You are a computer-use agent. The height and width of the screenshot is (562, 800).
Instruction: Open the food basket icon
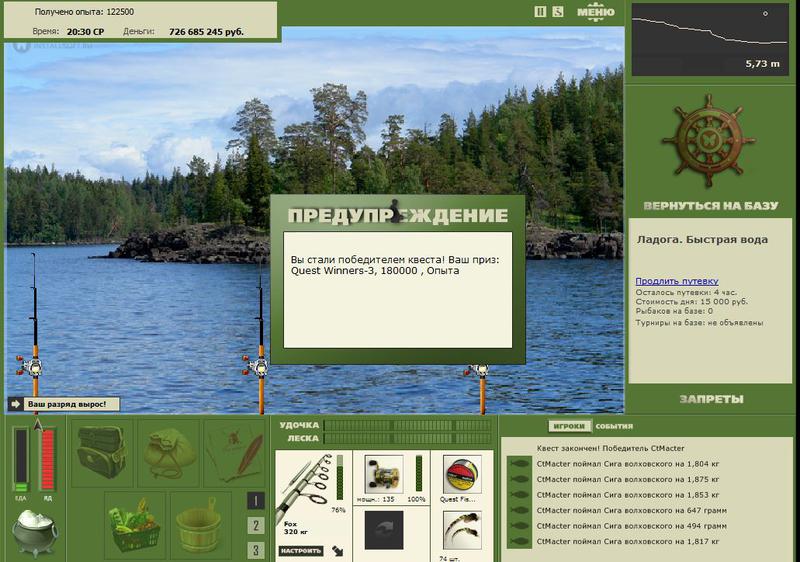[x=135, y=525]
